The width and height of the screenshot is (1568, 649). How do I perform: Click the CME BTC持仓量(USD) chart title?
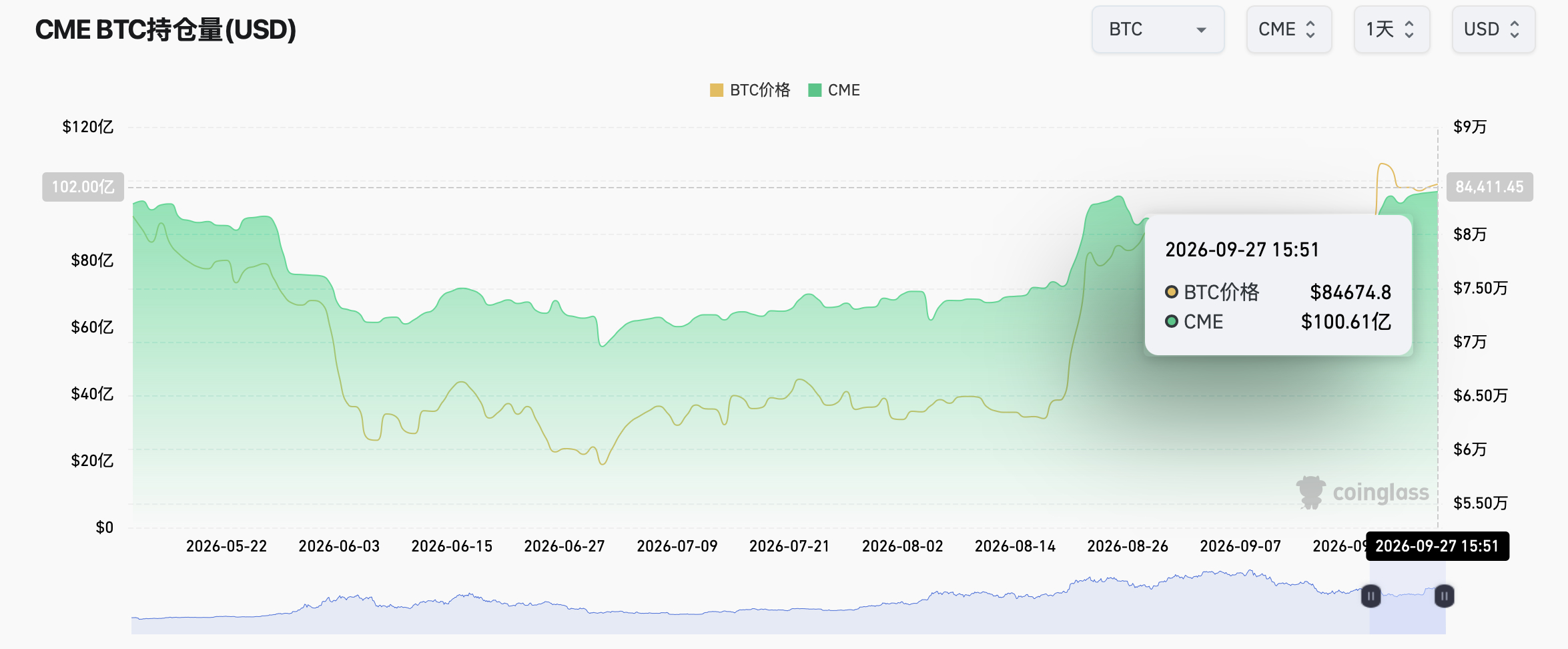pyautogui.click(x=165, y=30)
